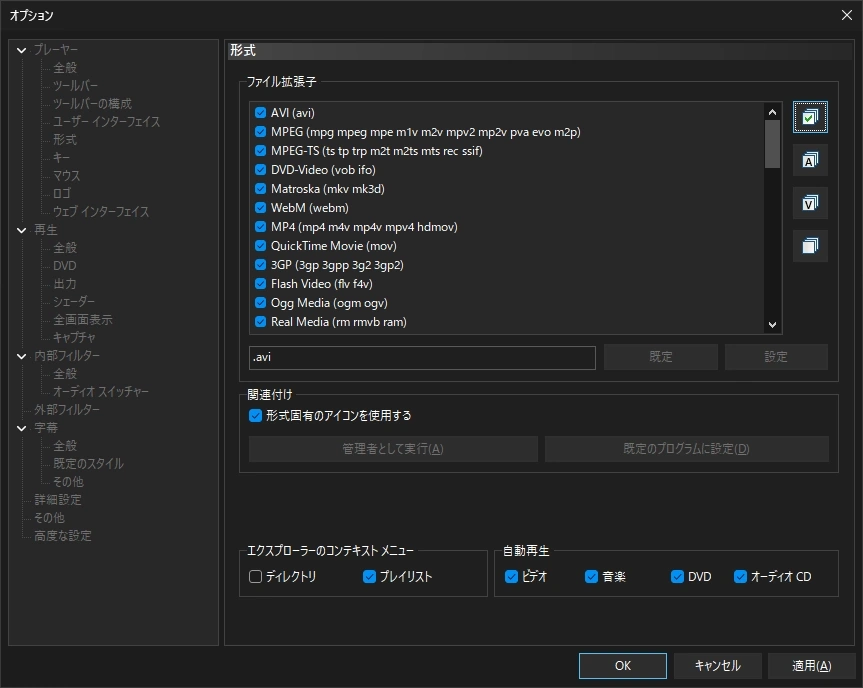Click the format list scroll down arrow
Image resolution: width=863 pixels, height=688 pixels.
point(772,325)
